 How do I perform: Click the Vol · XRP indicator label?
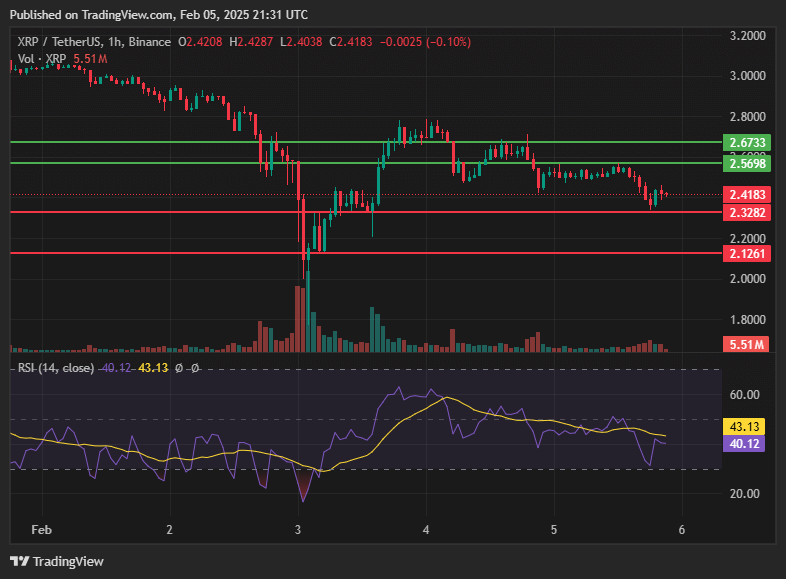tap(42, 59)
